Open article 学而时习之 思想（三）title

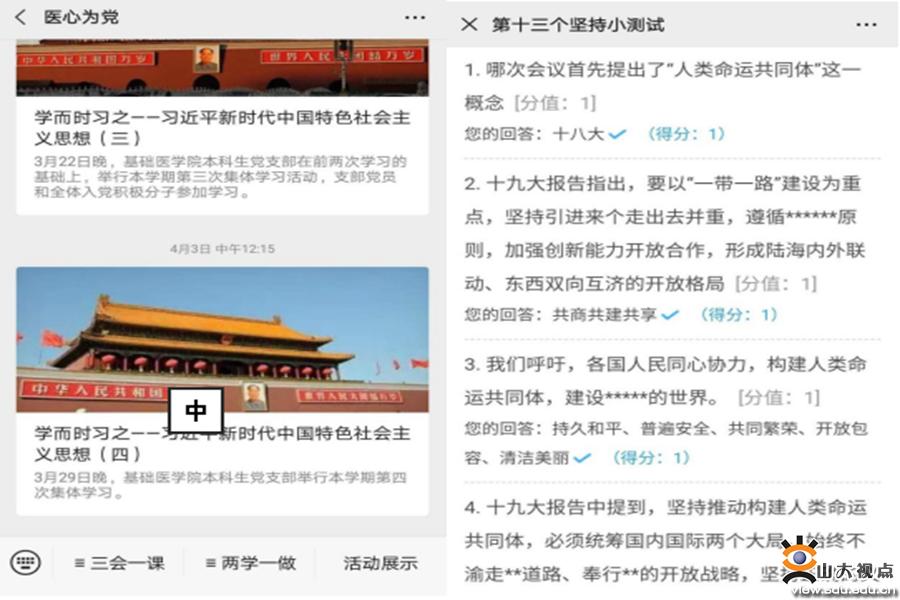(x=222, y=127)
